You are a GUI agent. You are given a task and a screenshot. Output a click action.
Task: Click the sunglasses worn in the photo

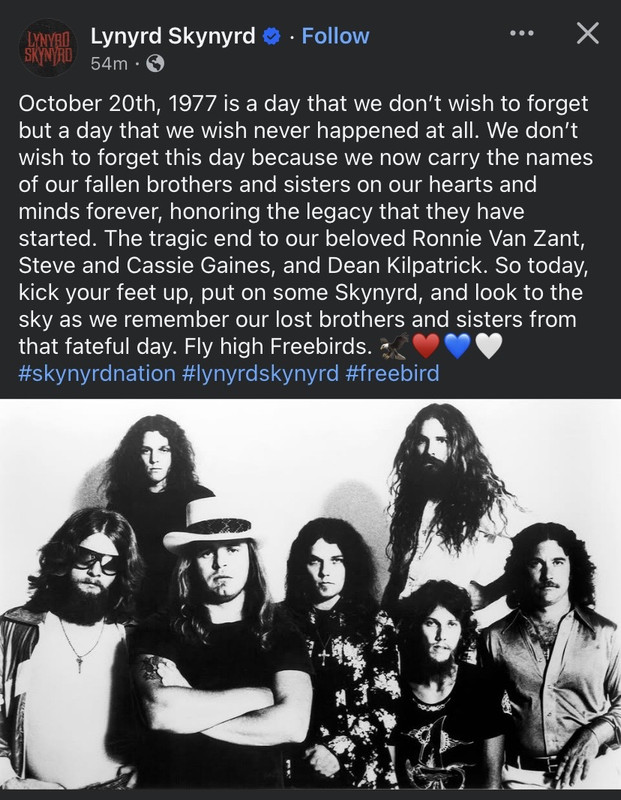pos(97,559)
